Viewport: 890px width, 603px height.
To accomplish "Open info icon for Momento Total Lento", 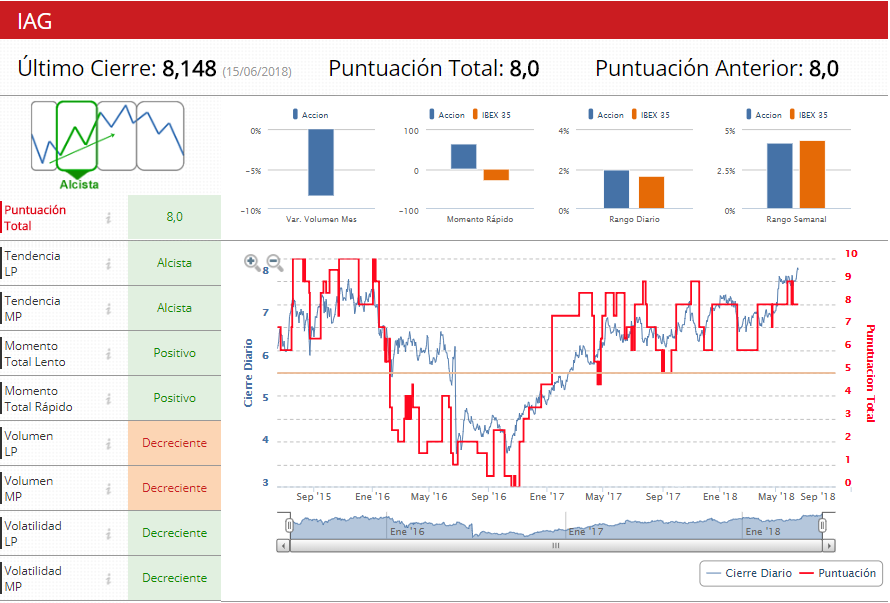I will coord(108,353).
